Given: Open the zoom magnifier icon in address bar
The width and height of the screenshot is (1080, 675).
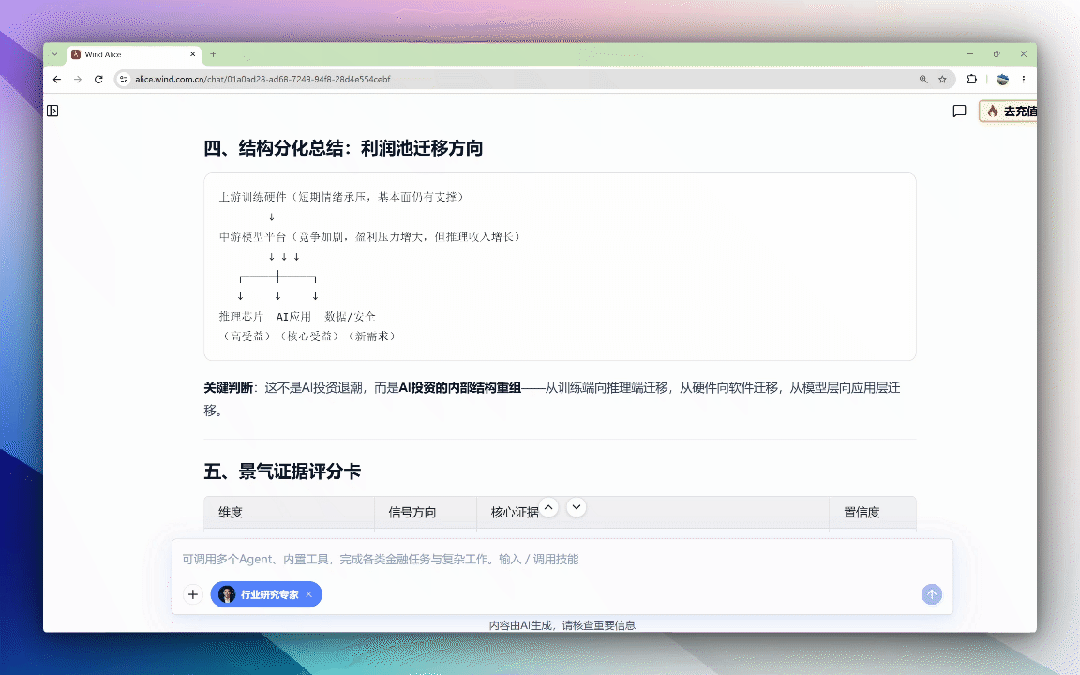Looking at the screenshot, I should click(924, 79).
